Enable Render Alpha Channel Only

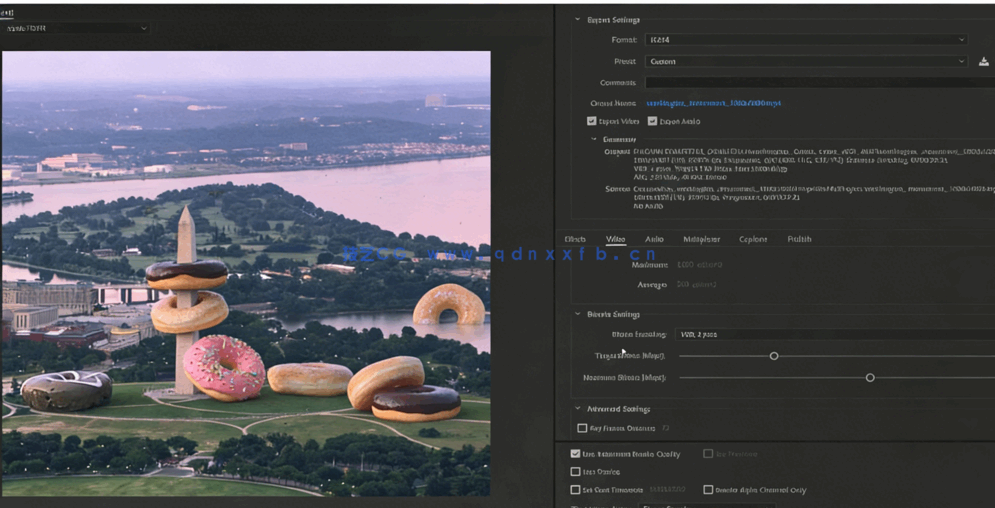click(708, 490)
